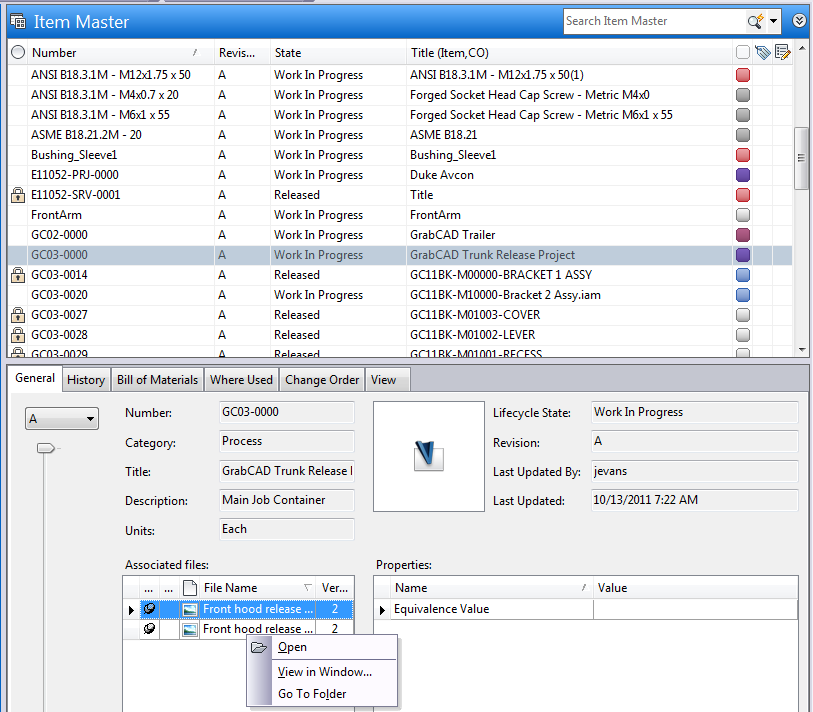Select Go To Folder menu entry

[x=312, y=694]
